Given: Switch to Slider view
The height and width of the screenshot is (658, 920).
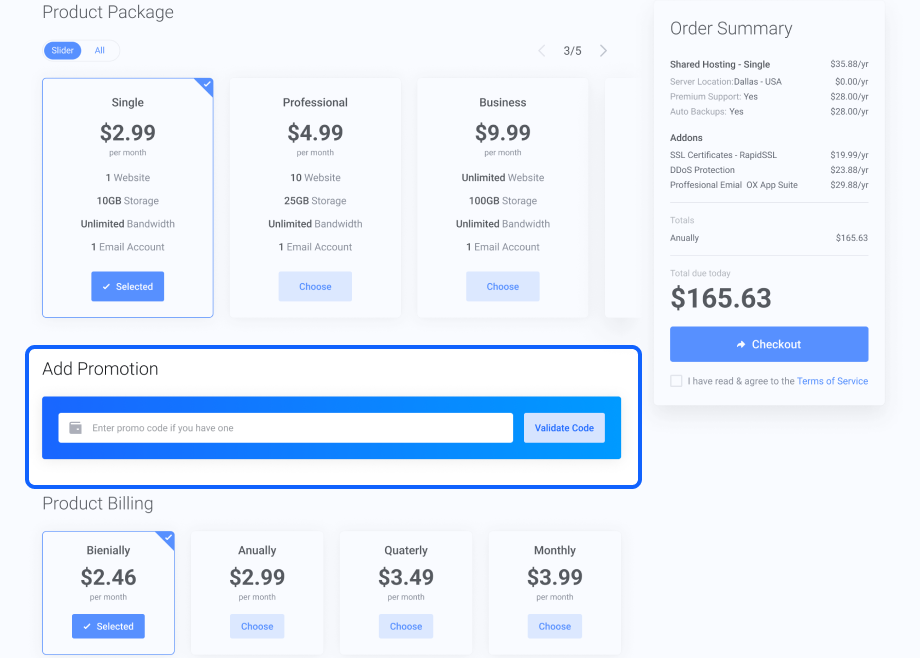Looking at the screenshot, I should coord(62,50).
